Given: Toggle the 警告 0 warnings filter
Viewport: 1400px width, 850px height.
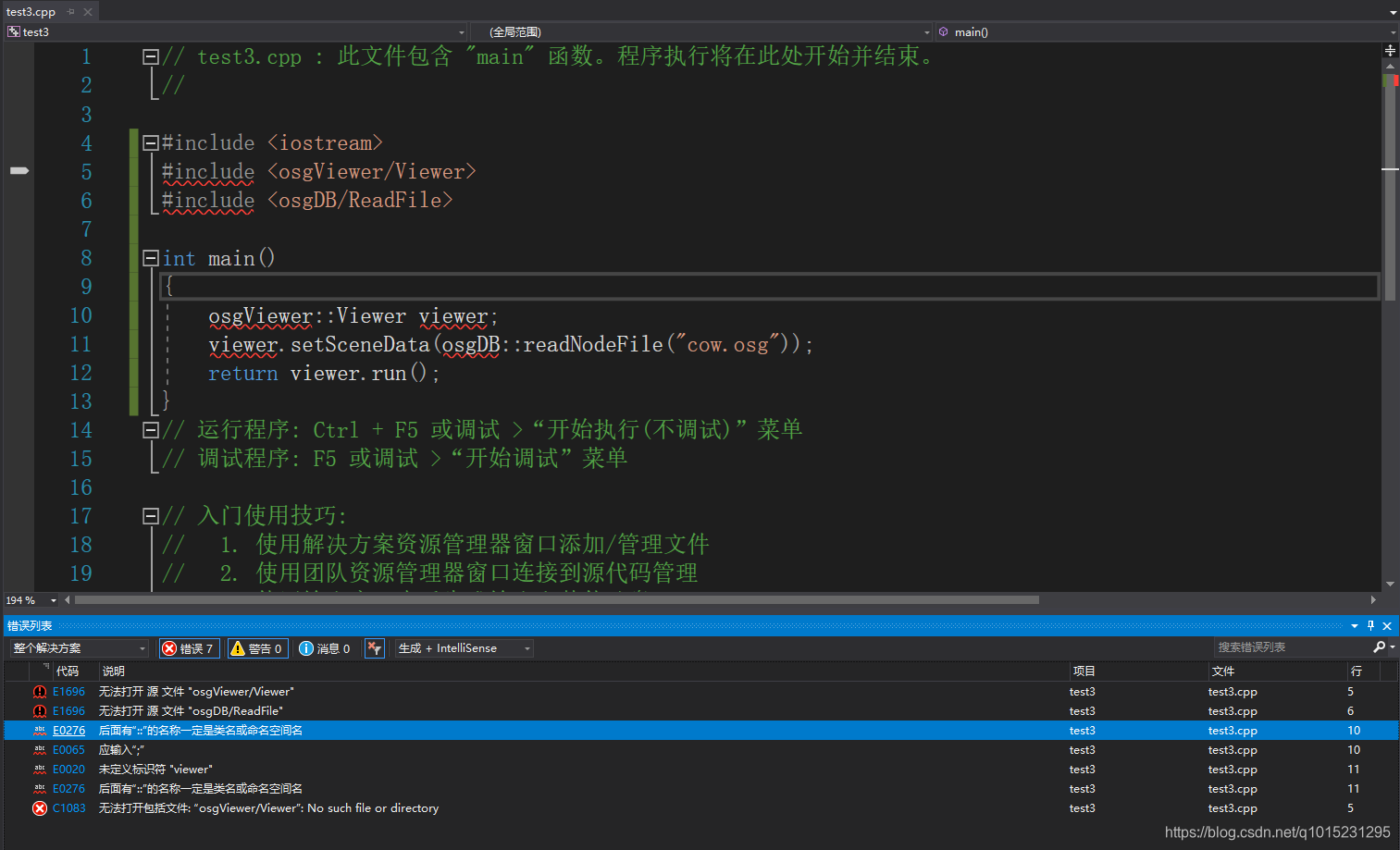Looking at the screenshot, I should 257,648.
